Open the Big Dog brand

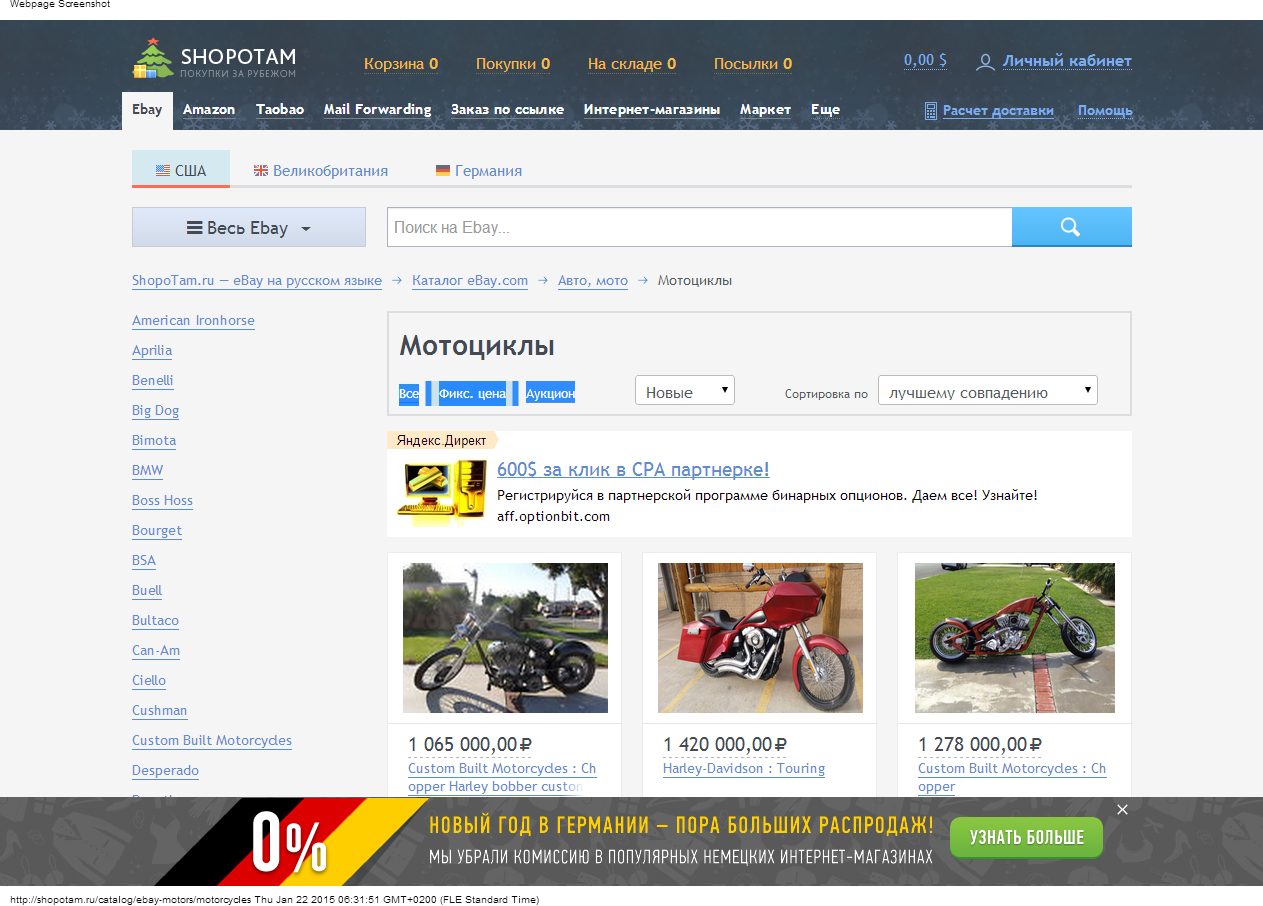[x=155, y=411]
